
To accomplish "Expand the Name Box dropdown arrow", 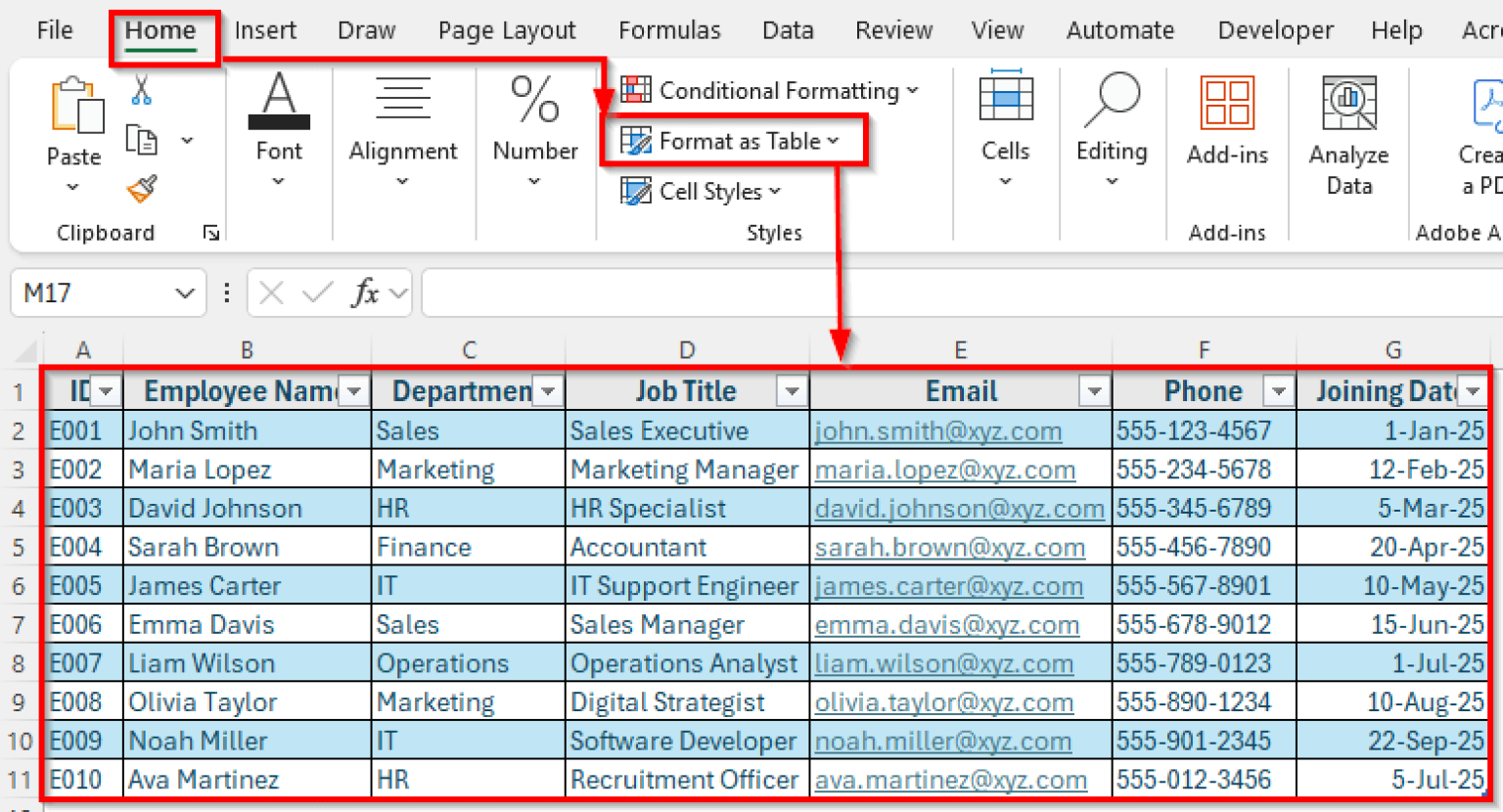I will tap(184, 293).
